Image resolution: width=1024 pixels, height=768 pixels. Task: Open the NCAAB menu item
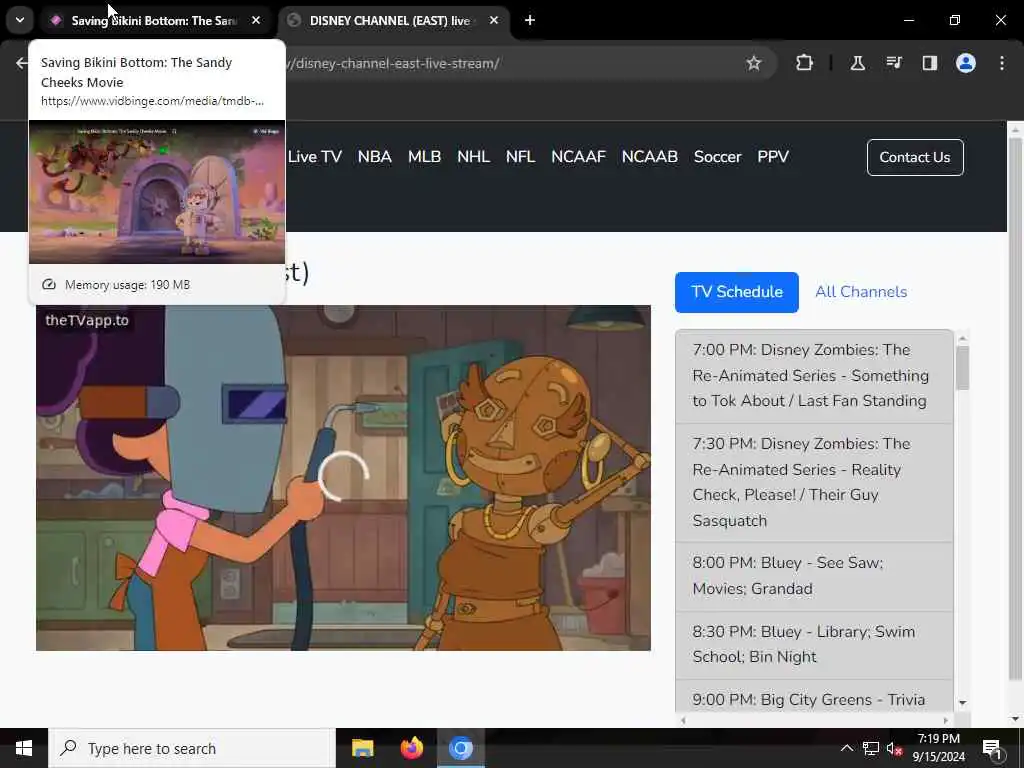coord(650,157)
